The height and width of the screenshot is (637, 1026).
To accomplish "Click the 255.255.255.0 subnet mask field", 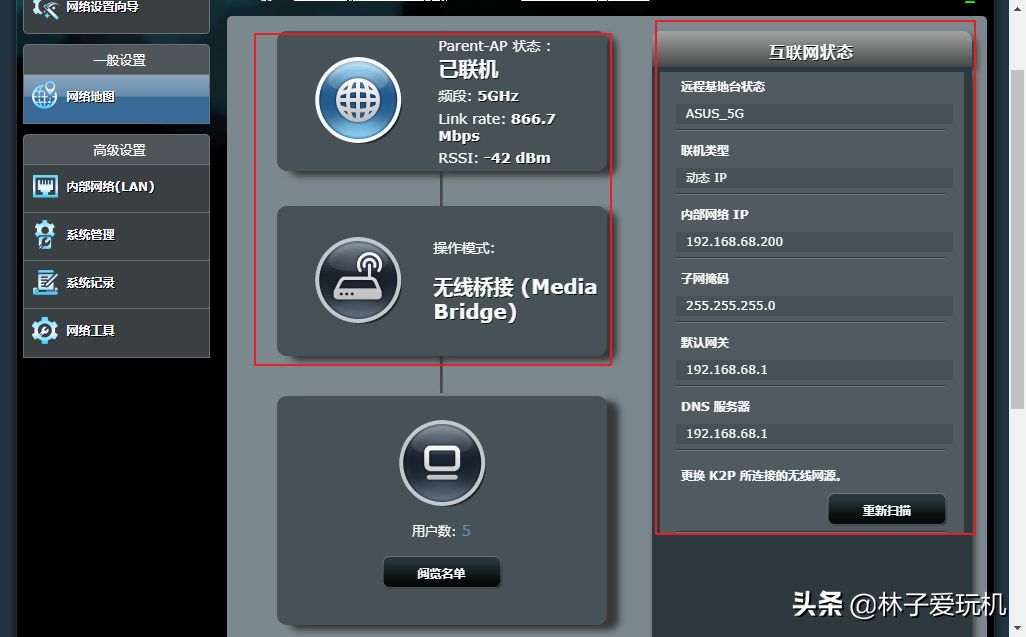I will point(814,306).
